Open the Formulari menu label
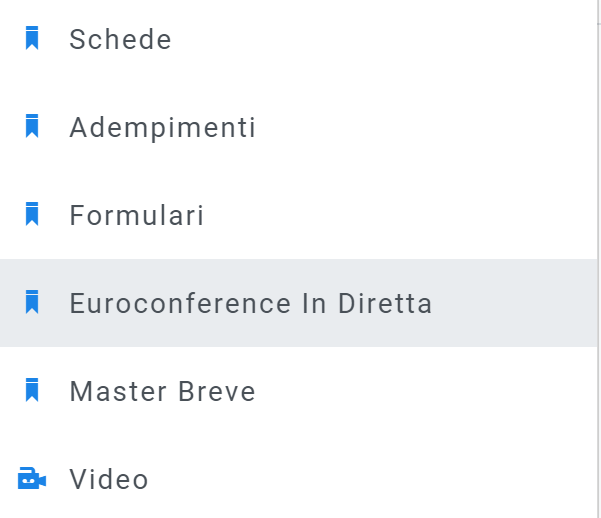Viewport: 601px width, 518px height. pyautogui.click(x=136, y=216)
